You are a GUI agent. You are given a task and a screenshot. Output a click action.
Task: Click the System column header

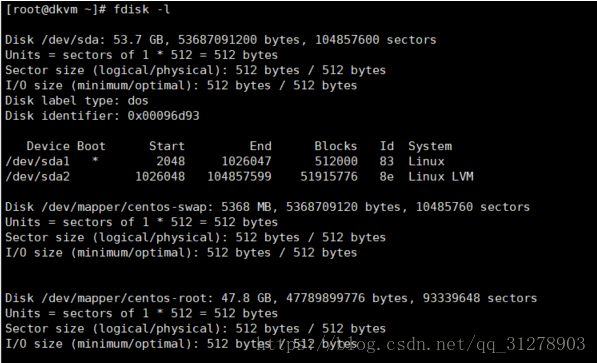pos(430,146)
